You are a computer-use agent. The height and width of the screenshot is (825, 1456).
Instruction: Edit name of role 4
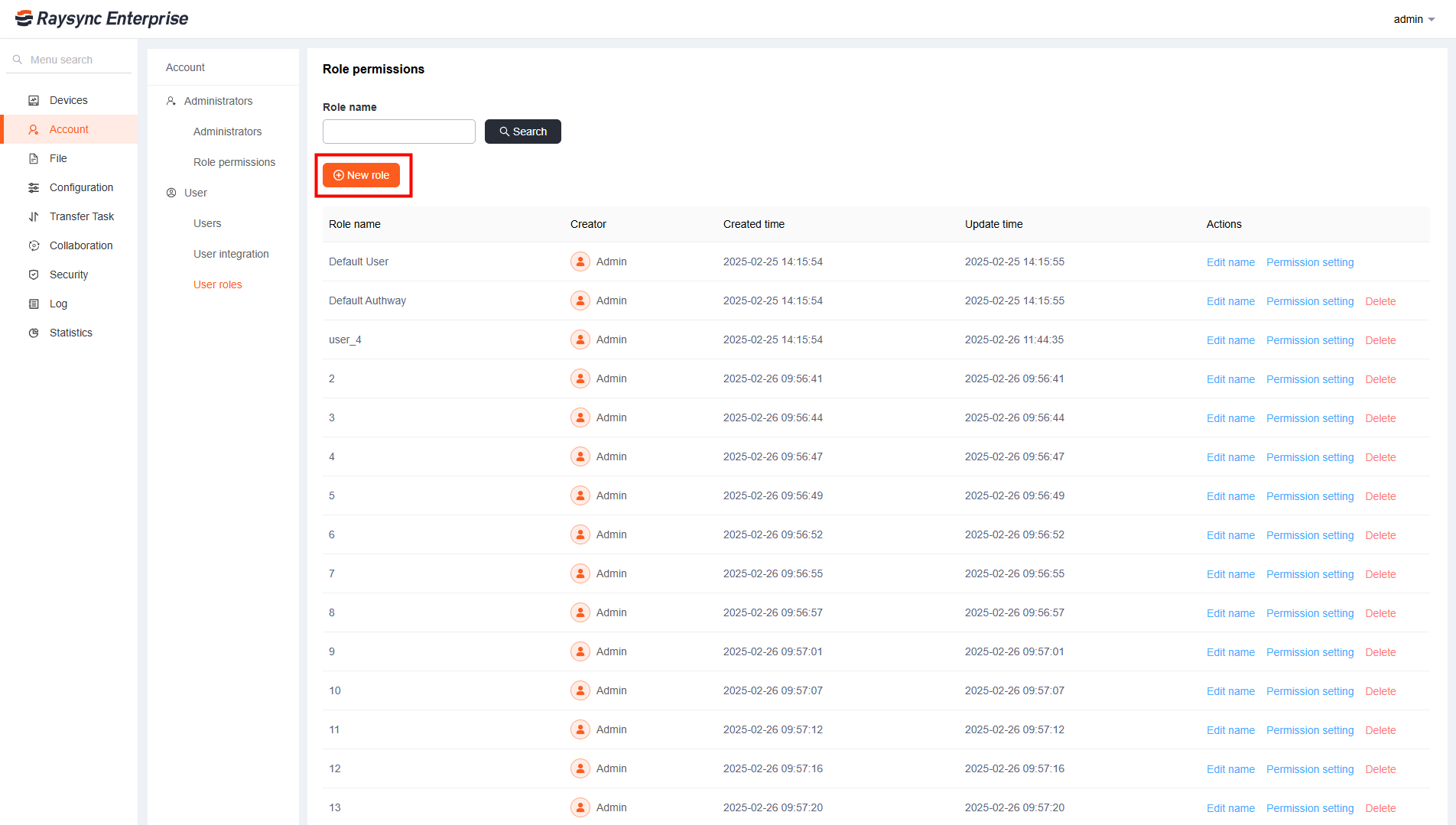tap(1230, 457)
